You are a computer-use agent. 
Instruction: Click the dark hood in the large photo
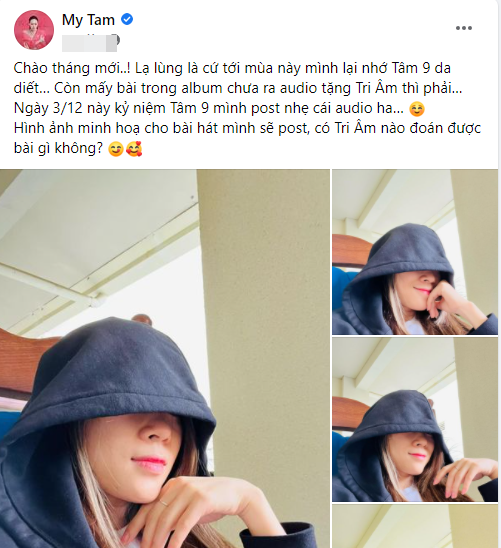(105, 377)
